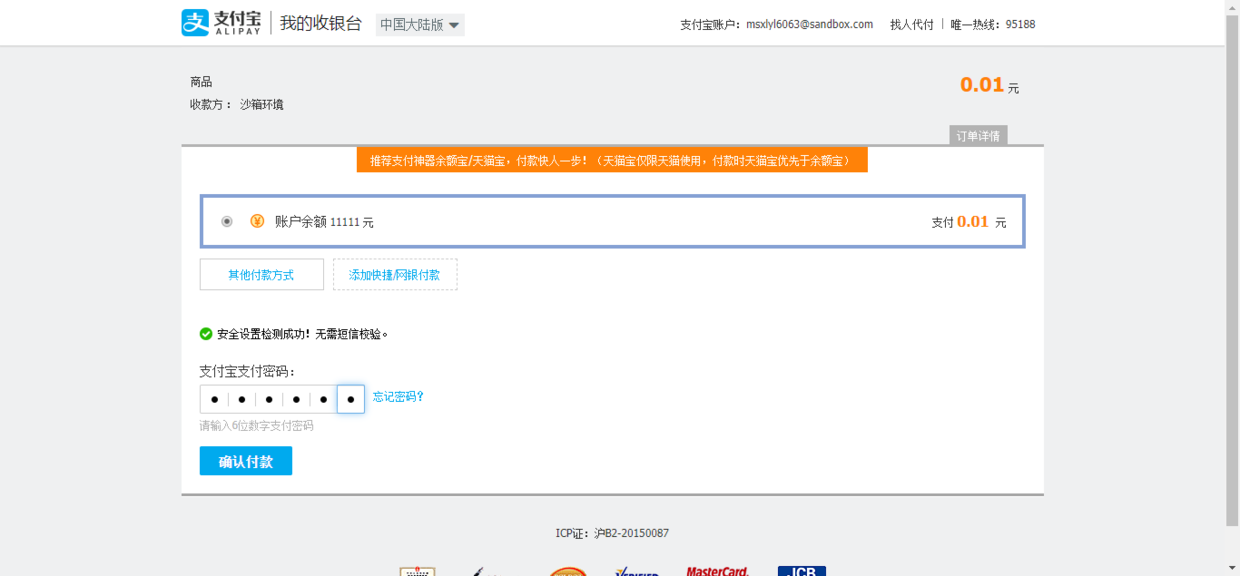Click the 请输入6位数字支付密码 hint
The width and height of the screenshot is (1240, 576).
[257, 426]
